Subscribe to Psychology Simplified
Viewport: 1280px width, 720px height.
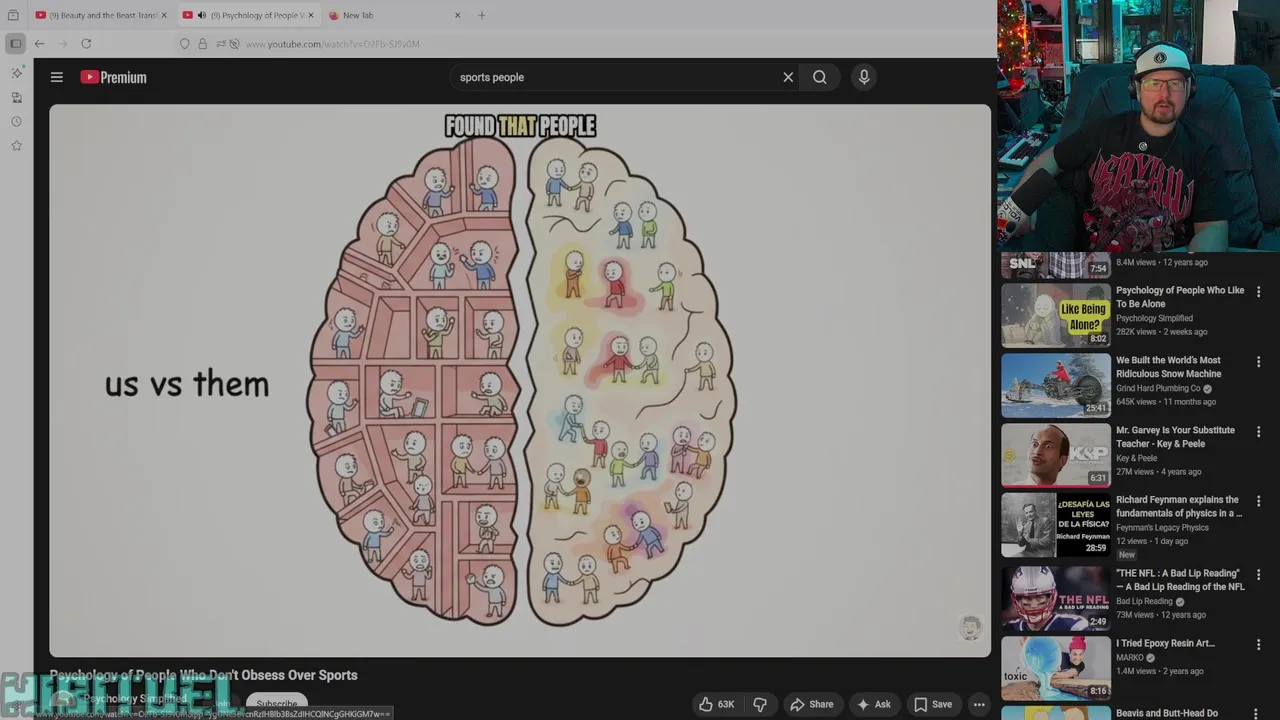pos(277,704)
